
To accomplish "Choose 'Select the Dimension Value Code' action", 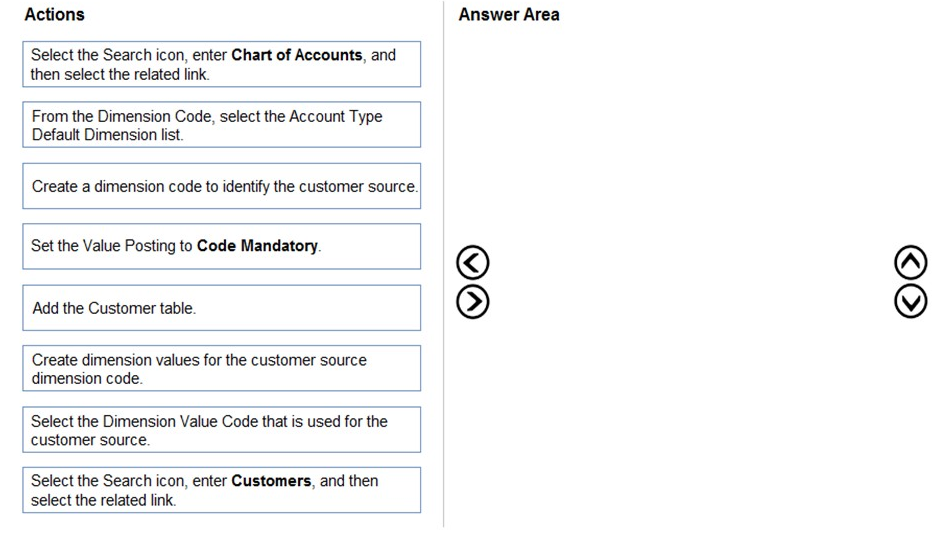I will coord(221,430).
